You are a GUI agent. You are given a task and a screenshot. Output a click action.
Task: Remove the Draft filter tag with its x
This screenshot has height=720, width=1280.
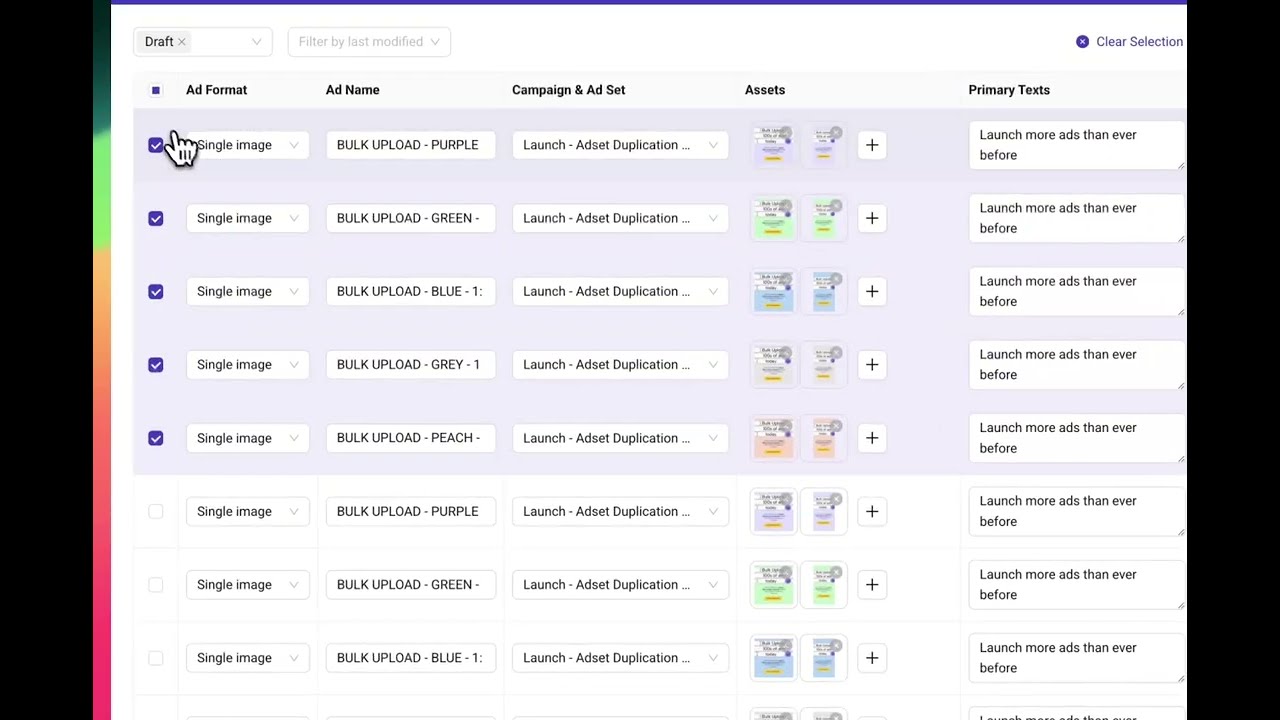[181, 42]
